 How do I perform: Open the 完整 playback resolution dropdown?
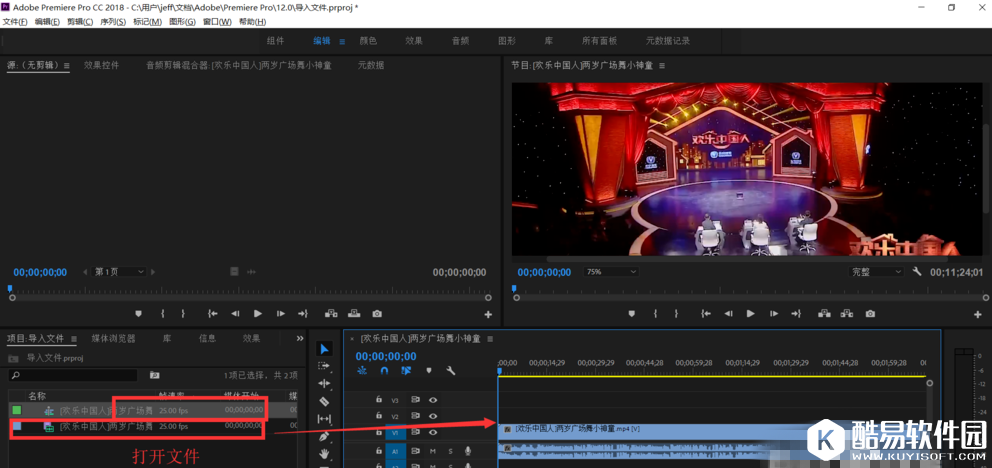click(x=876, y=272)
